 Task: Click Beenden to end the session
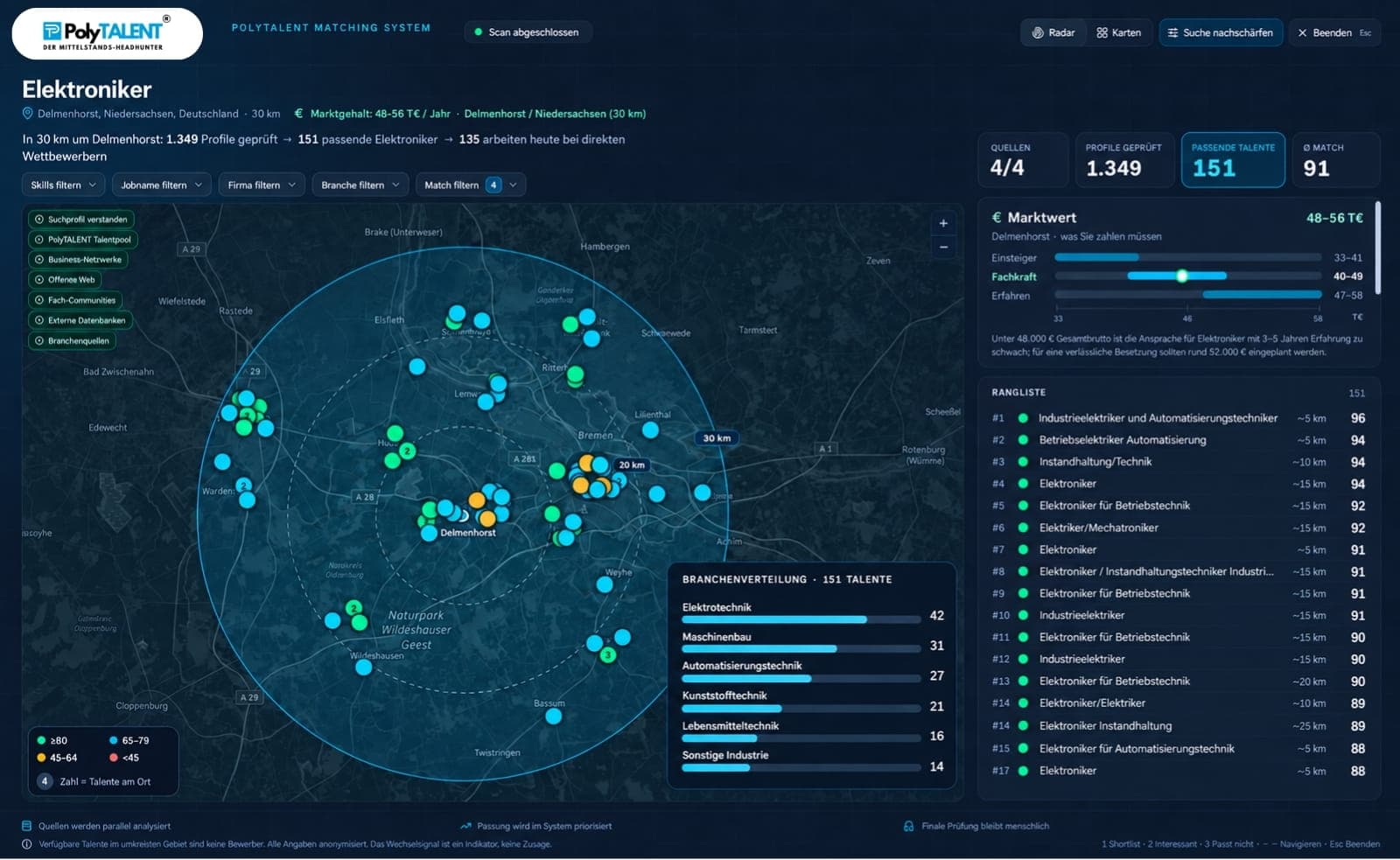click(x=1334, y=32)
